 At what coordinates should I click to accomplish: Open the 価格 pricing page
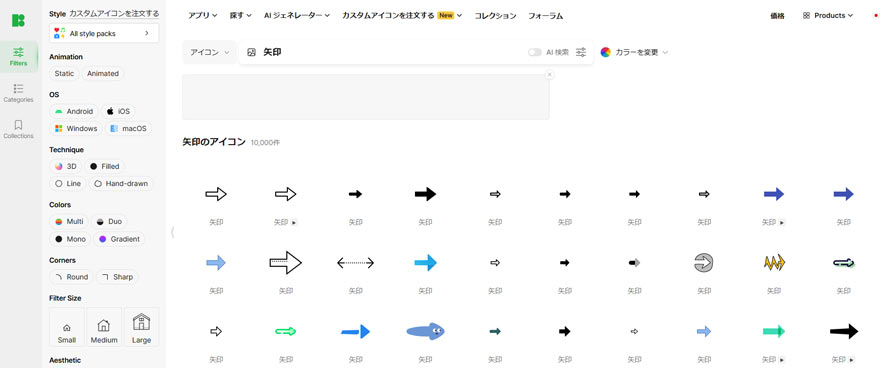tap(777, 16)
